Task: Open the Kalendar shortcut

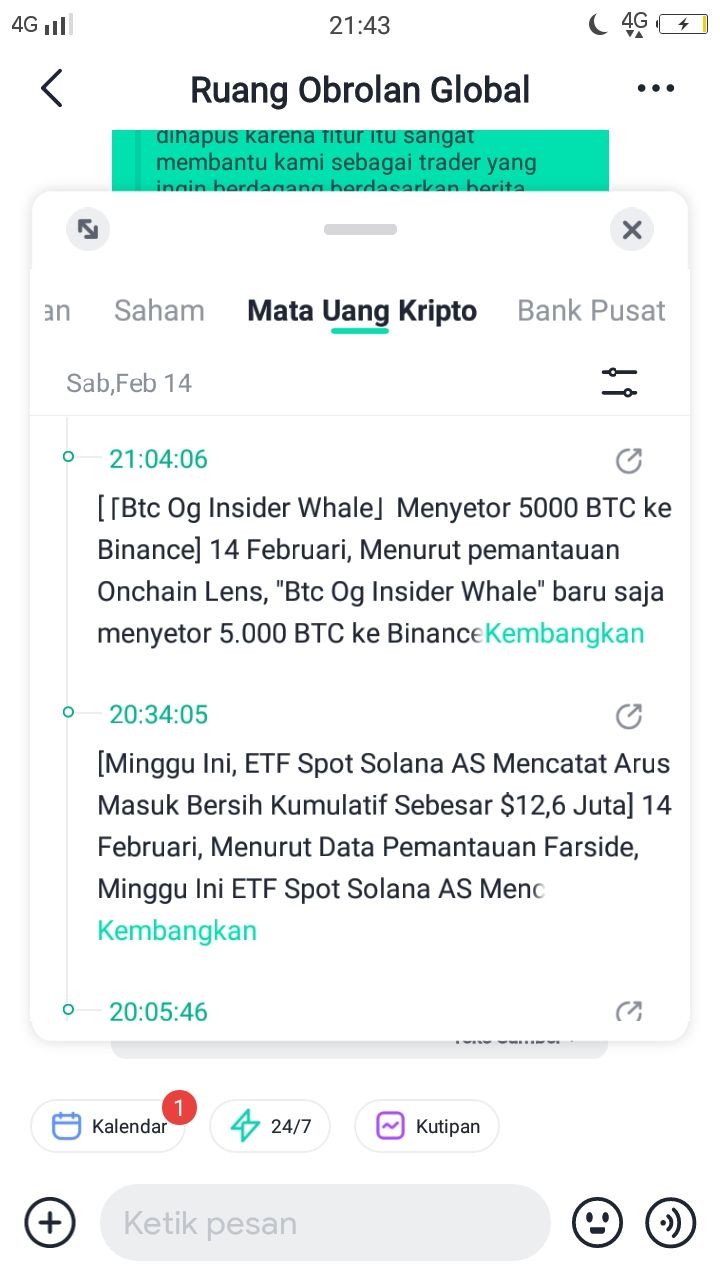Action: (108, 1126)
